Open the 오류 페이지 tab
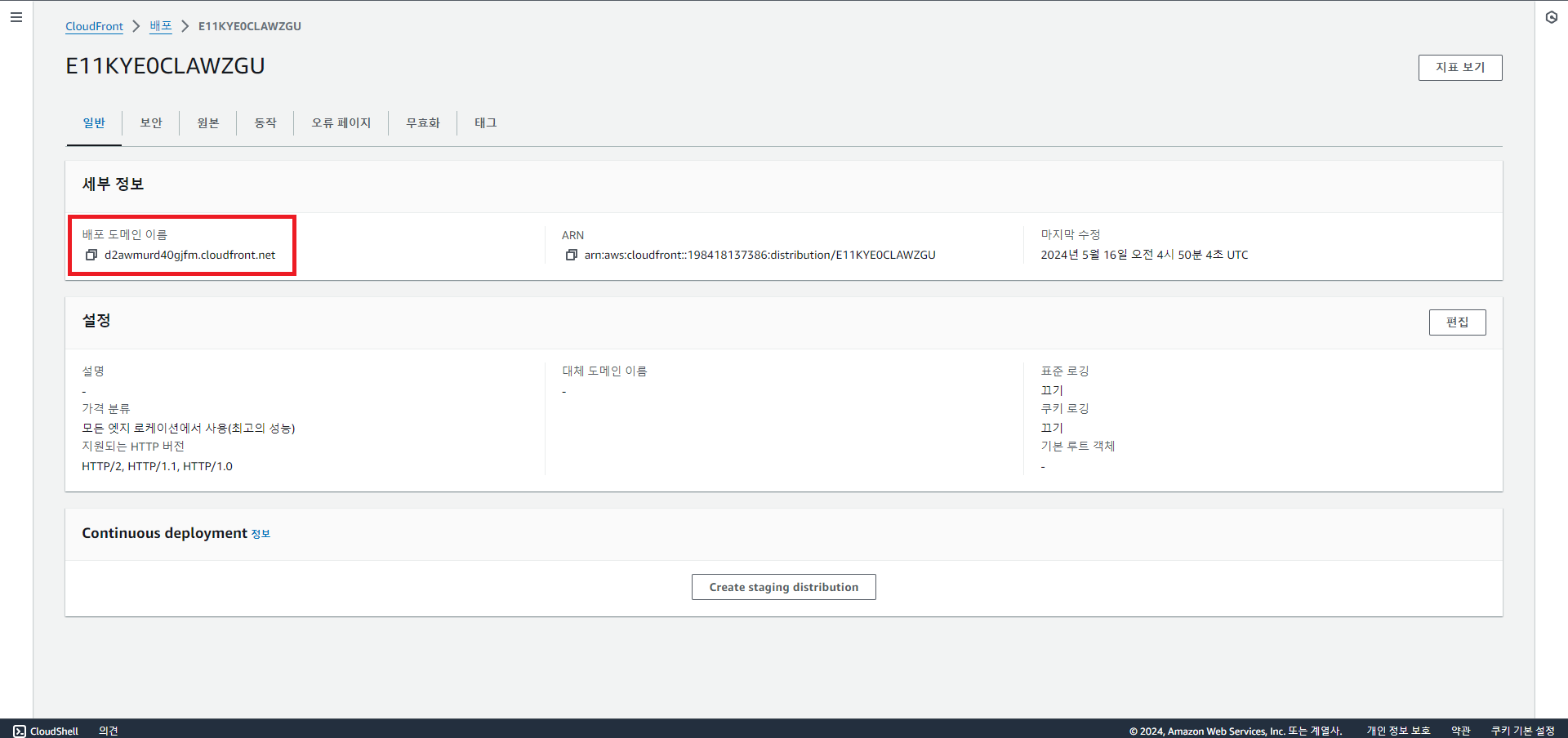The image size is (1568, 738). pyautogui.click(x=341, y=122)
